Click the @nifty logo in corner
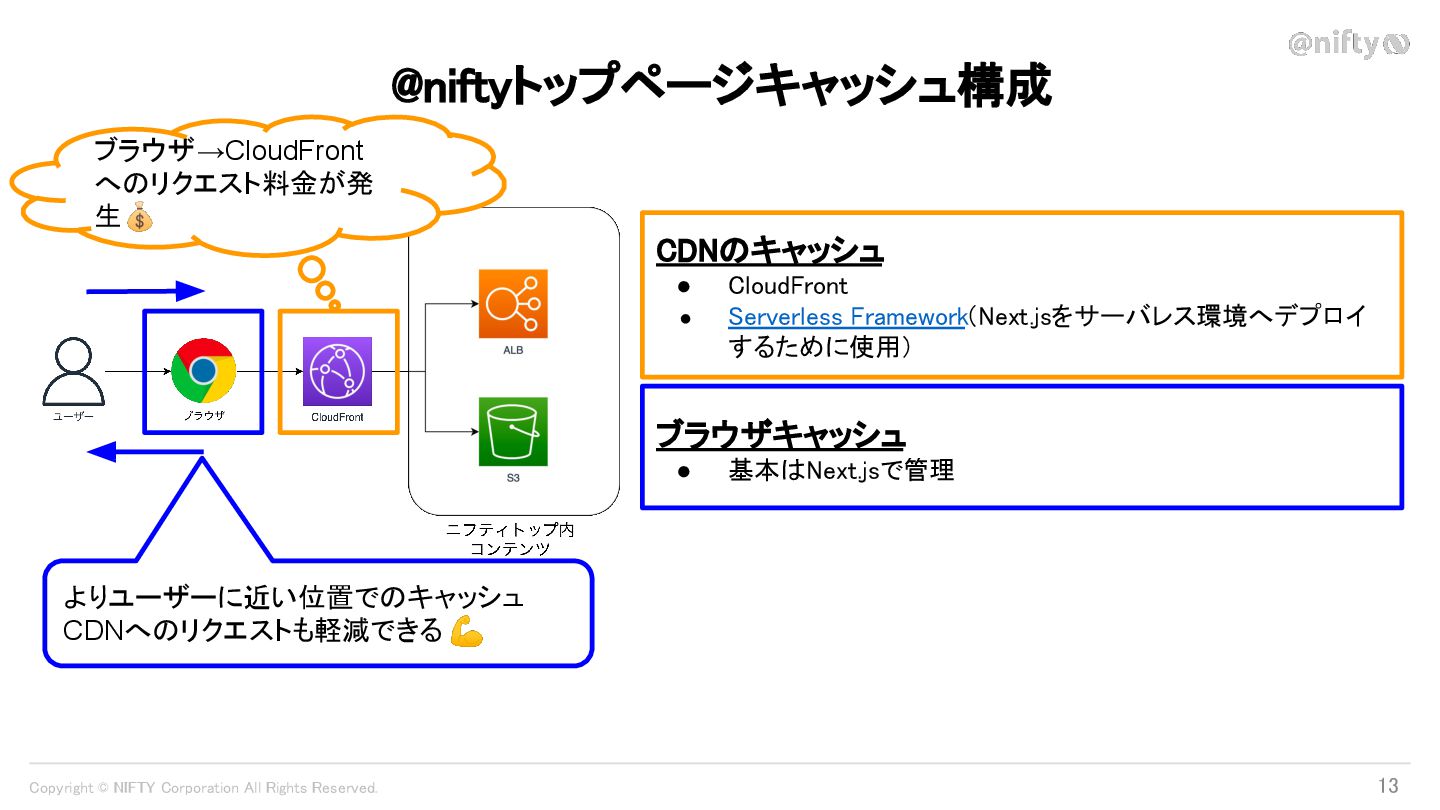This screenshot has width=1440, height=810. point(1348,44)
